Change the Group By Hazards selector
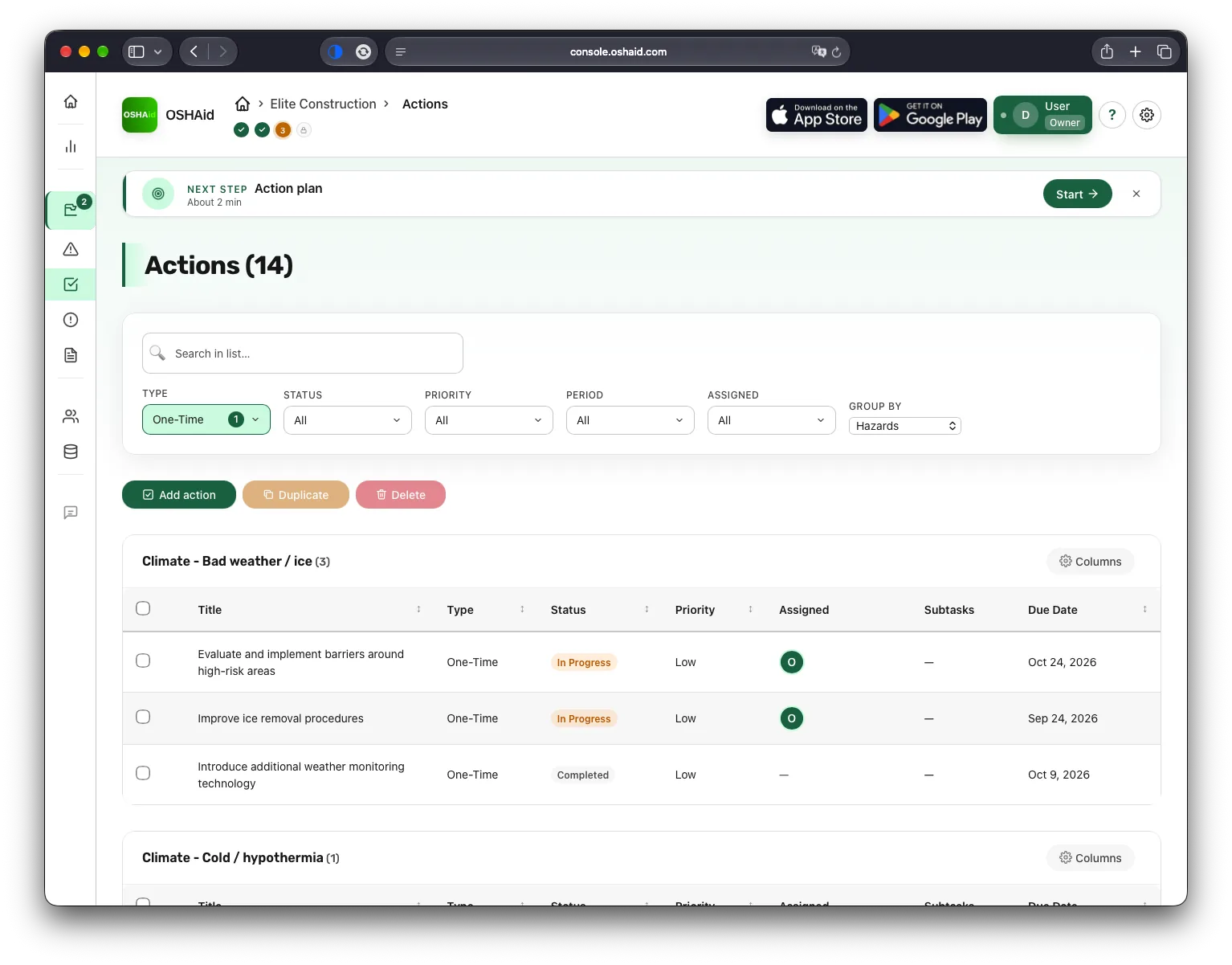The image size is (1232, 965). pyautogui.click(x=905, y=426)
